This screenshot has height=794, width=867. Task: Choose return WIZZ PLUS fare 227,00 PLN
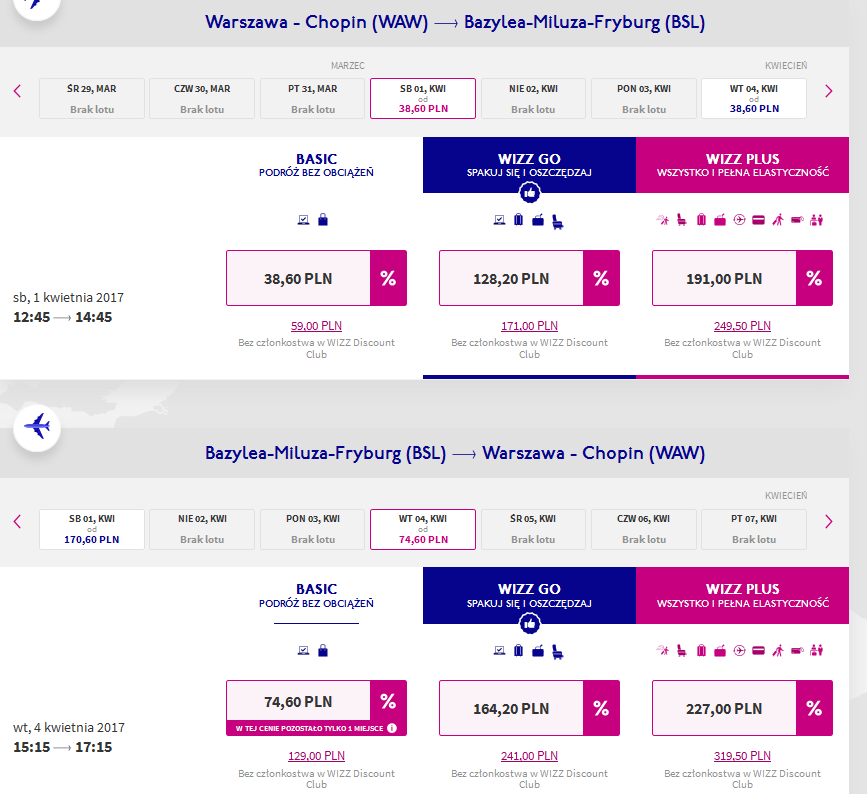[x=742, y=708]
